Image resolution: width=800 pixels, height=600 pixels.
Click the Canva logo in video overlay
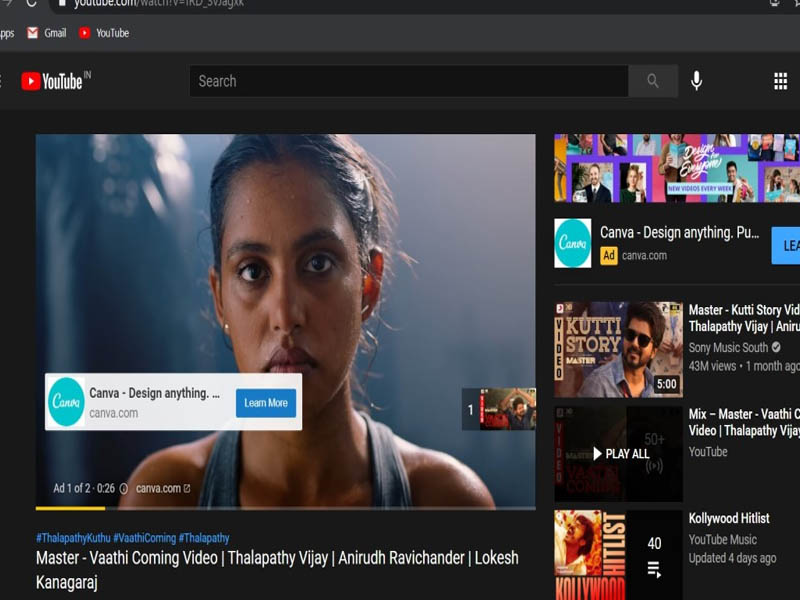tap(66, 402)
